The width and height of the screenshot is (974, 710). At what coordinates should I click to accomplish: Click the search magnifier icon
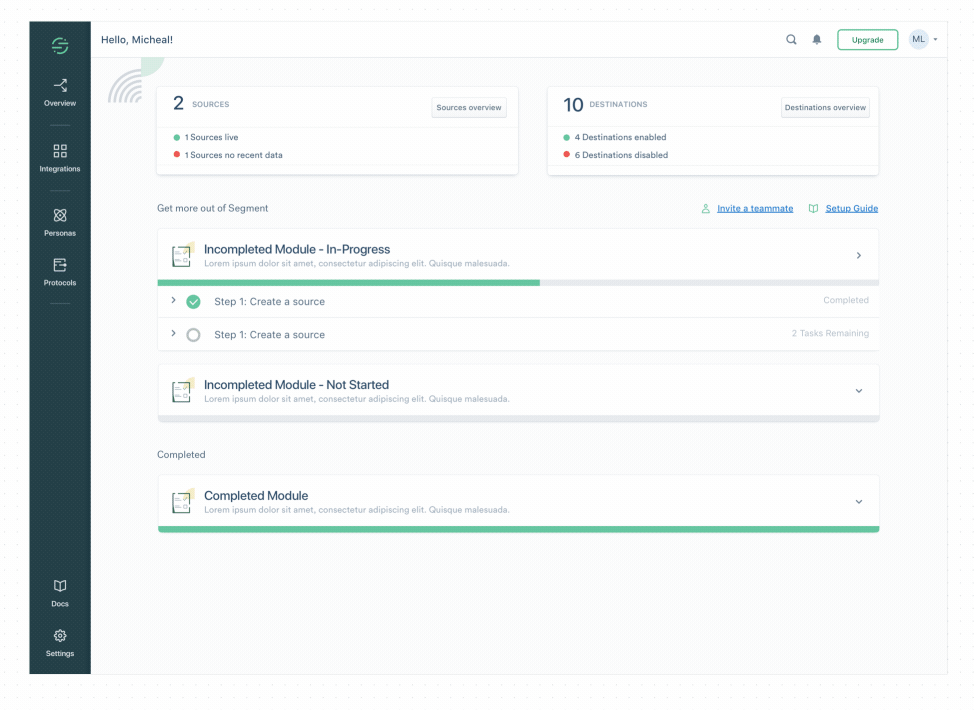[791, 40]
